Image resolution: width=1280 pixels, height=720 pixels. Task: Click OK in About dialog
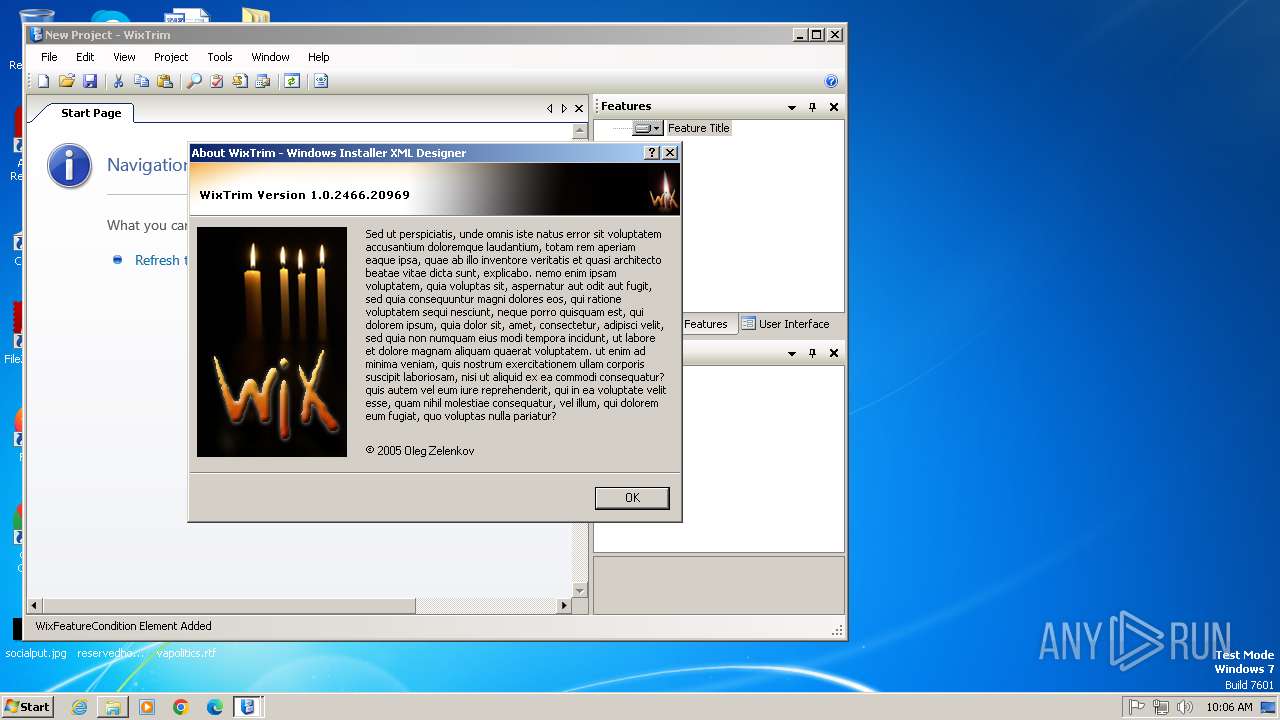pyautogui.click(x=632, y=498)
